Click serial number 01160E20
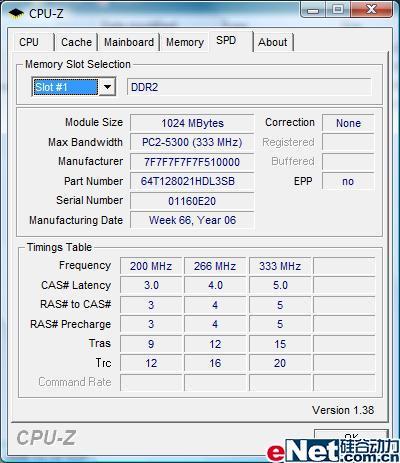 click(x=192, y=201)
